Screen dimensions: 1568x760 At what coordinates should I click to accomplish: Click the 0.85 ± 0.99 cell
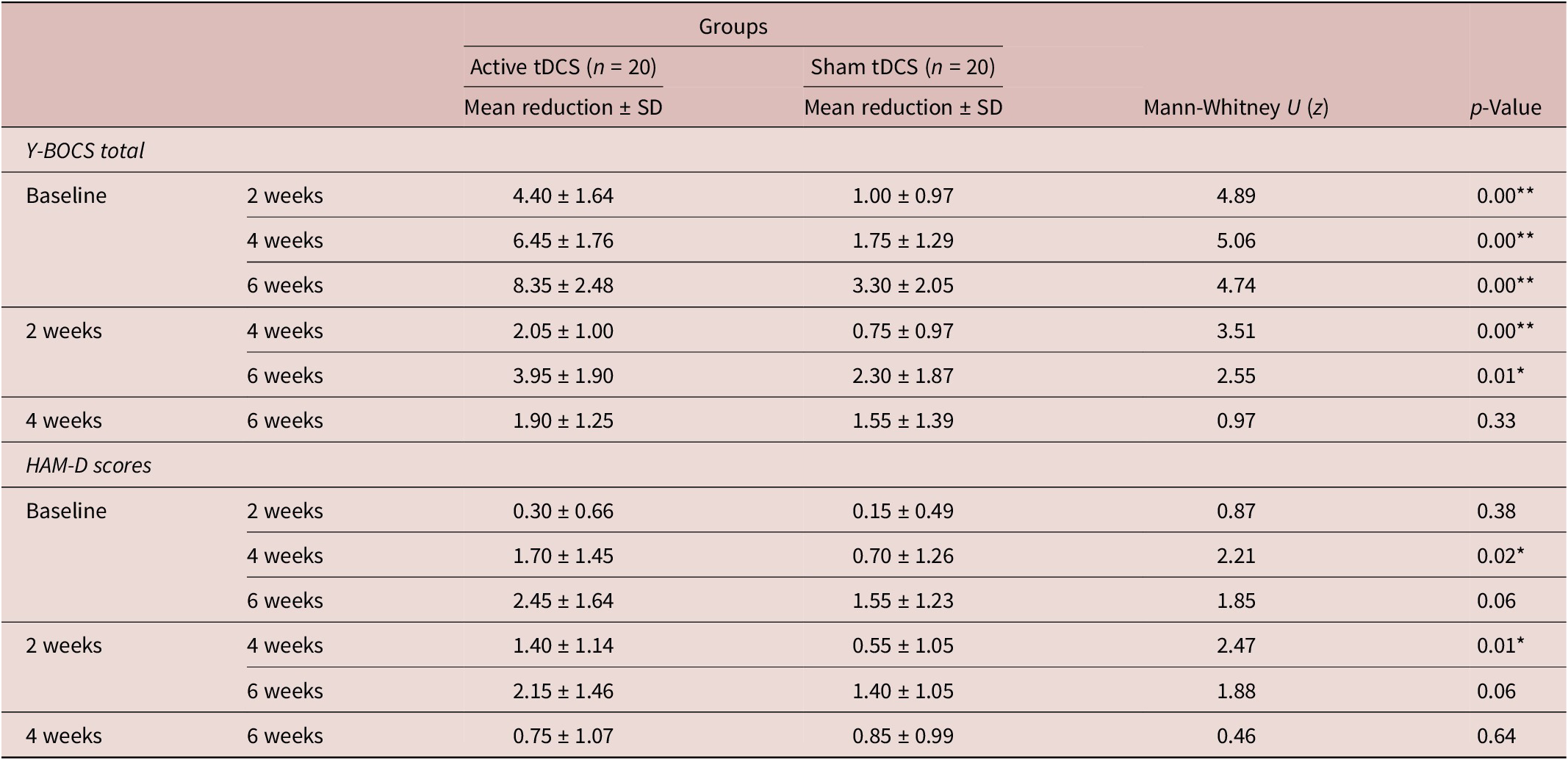coord(902,736)
